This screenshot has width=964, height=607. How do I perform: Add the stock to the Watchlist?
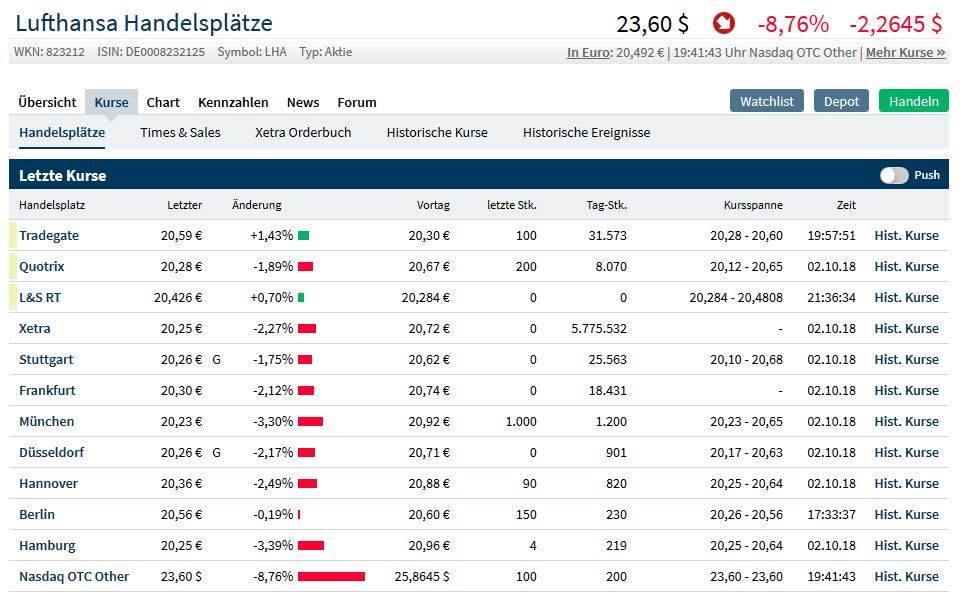tap(766, 100)
